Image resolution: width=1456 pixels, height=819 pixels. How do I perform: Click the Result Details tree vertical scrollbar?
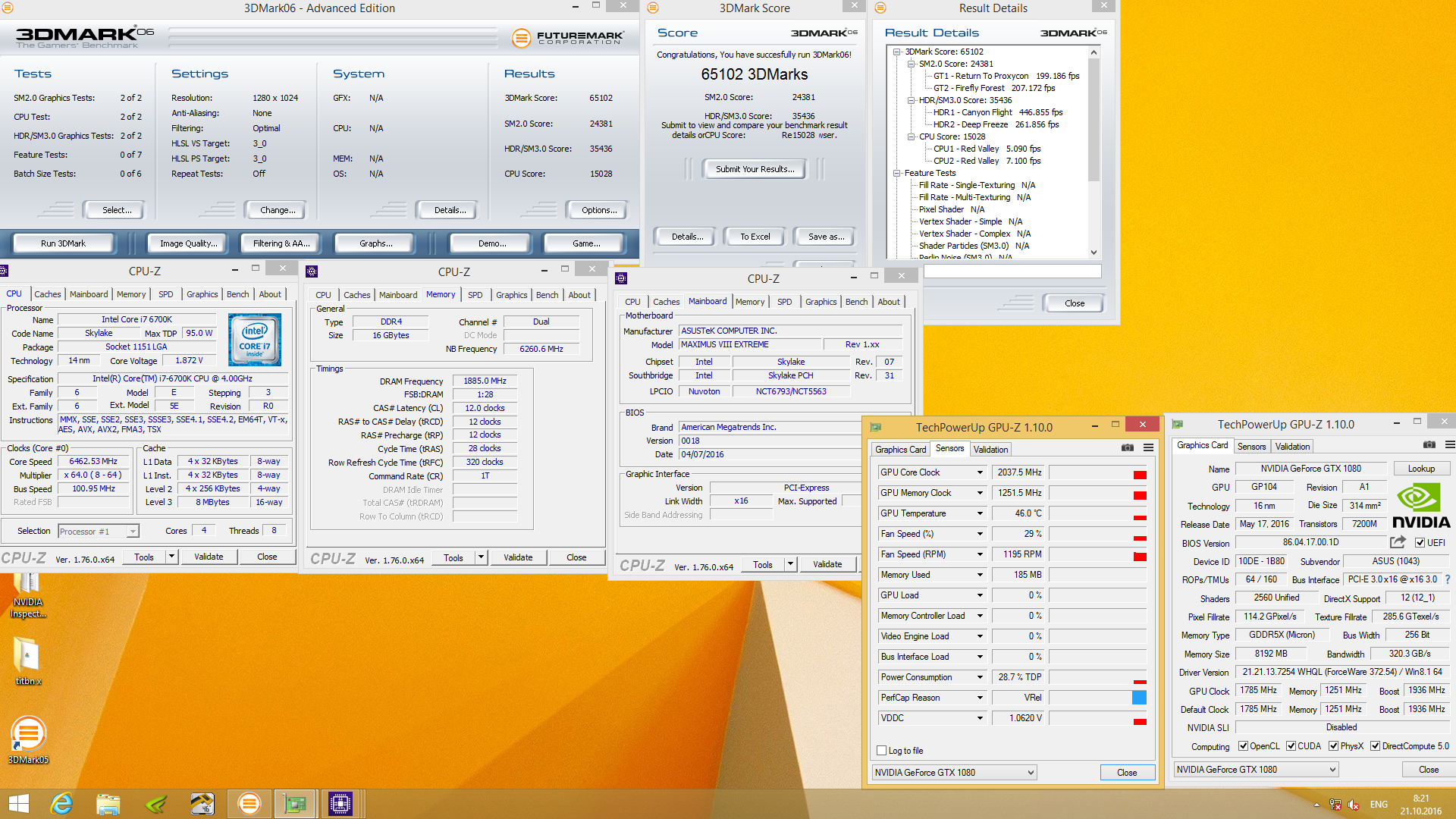point(1094,152)
